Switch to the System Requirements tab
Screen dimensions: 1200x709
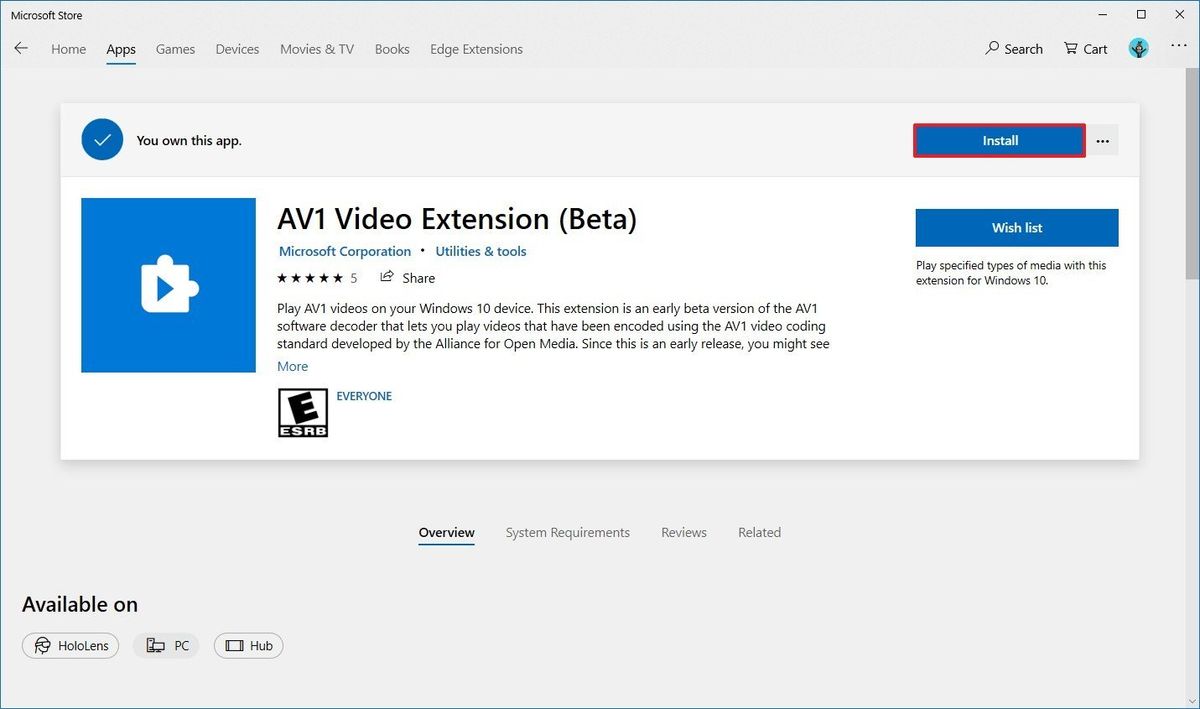(x=567, y=532)
